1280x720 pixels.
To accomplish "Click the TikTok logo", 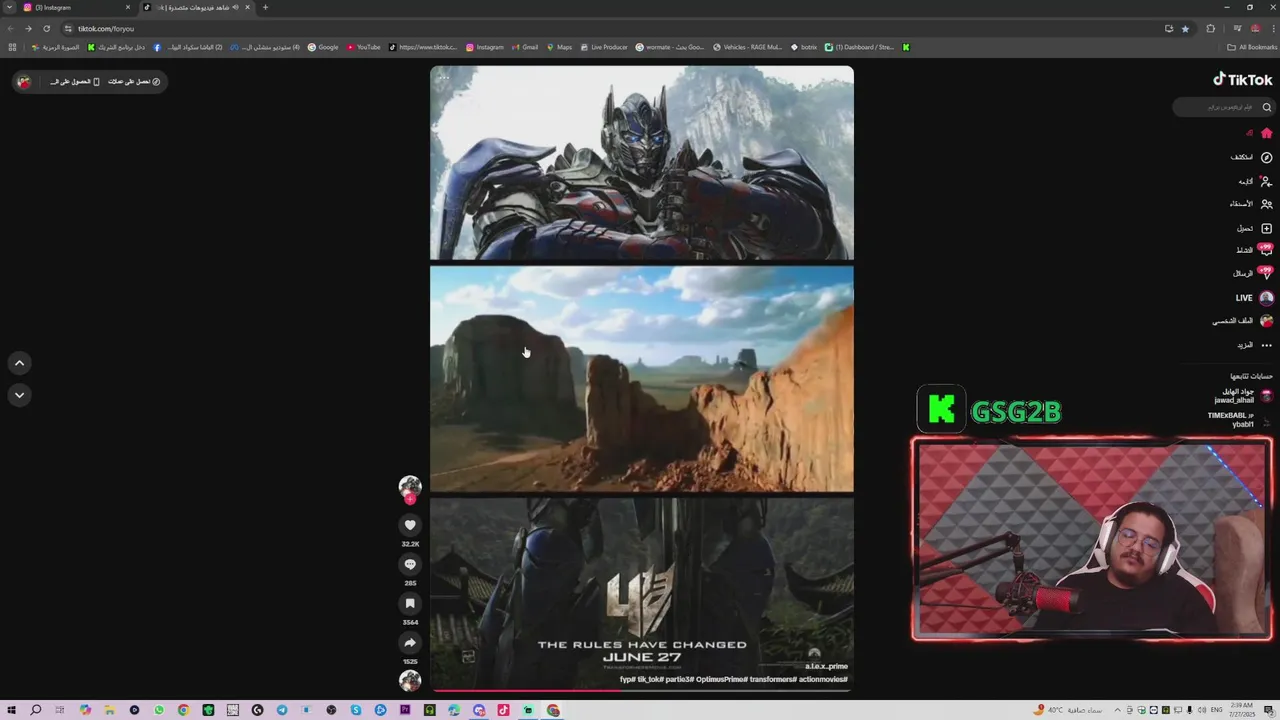I will [1243, 80].
